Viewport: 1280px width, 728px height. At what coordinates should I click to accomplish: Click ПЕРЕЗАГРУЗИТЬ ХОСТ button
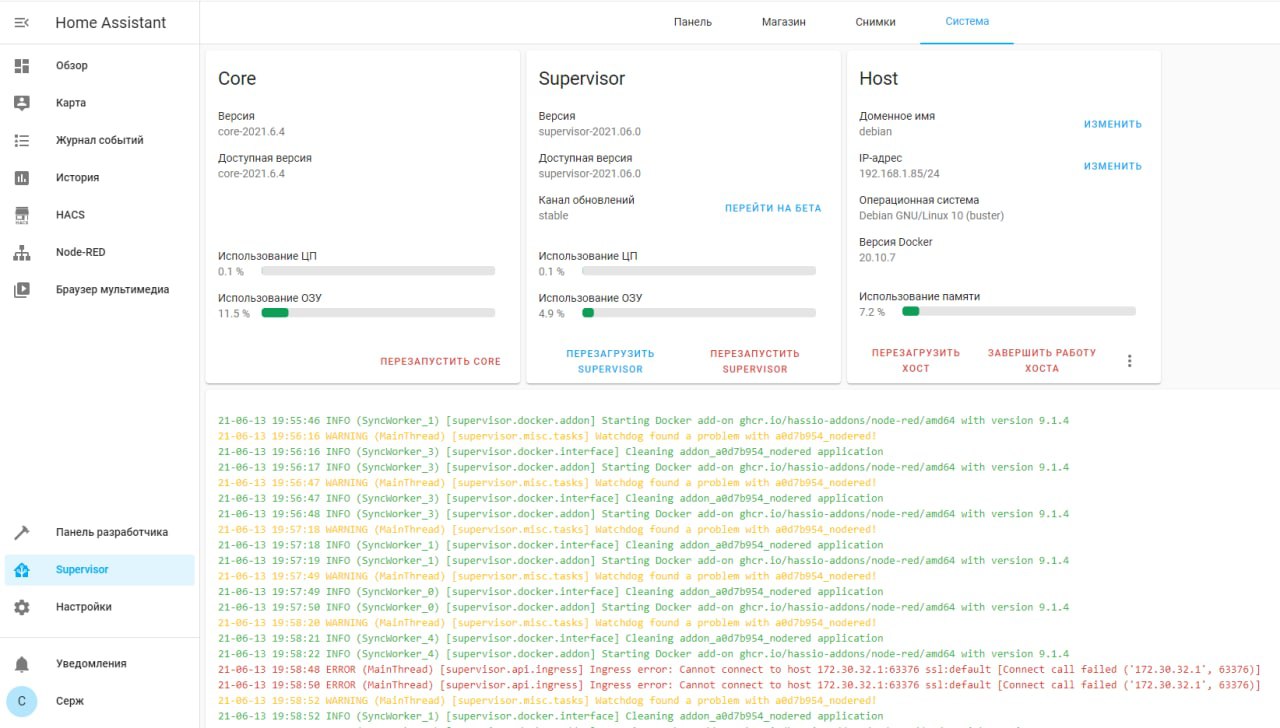[x=916, y=361]
